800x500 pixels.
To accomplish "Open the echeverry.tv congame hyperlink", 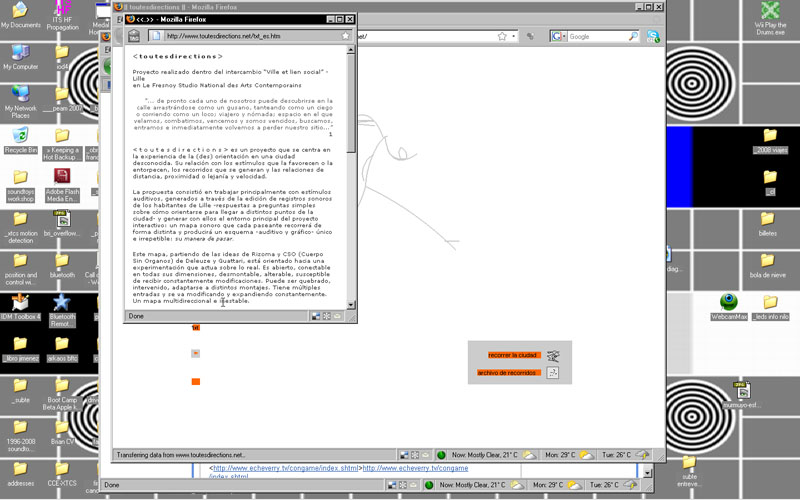I will (285, 468).
